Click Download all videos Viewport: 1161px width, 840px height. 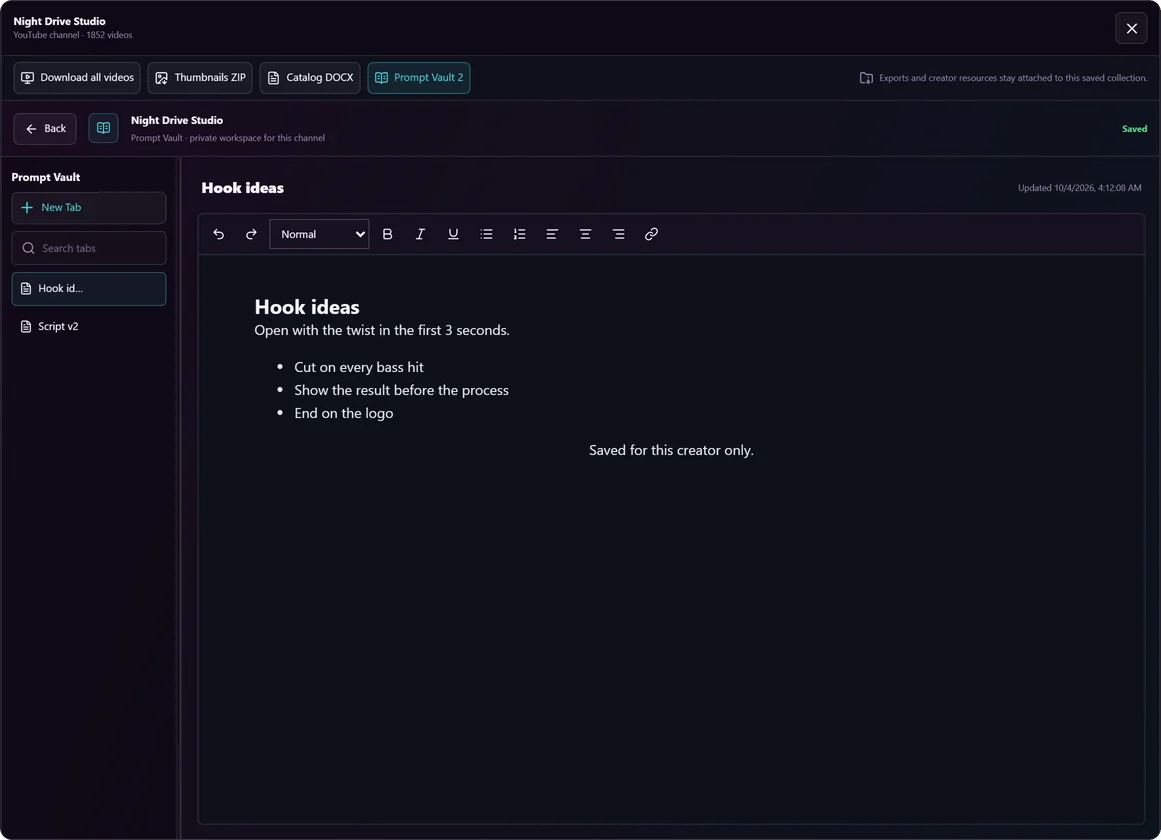77,78
